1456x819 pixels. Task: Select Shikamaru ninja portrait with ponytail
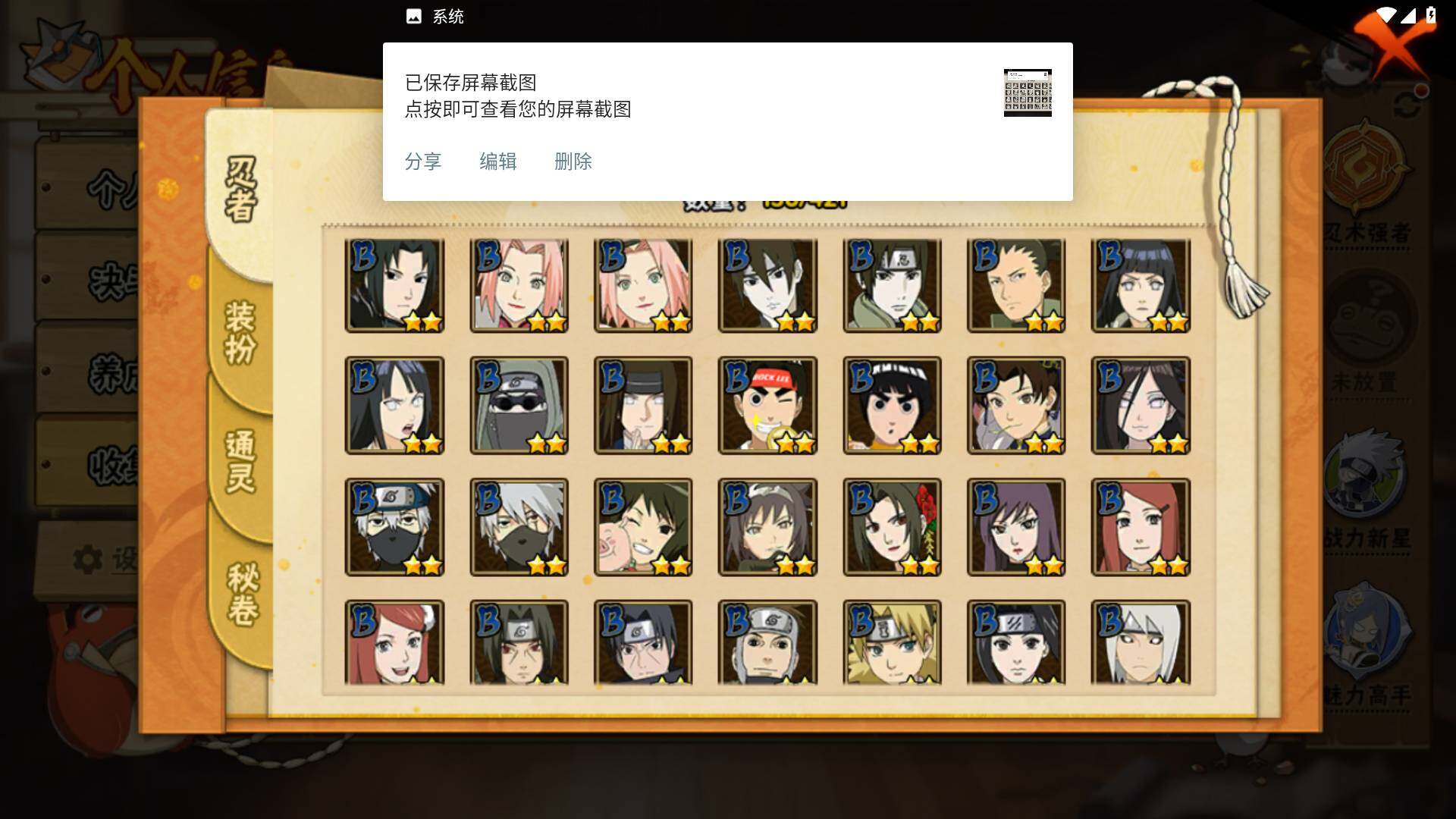pos(1016,286)
